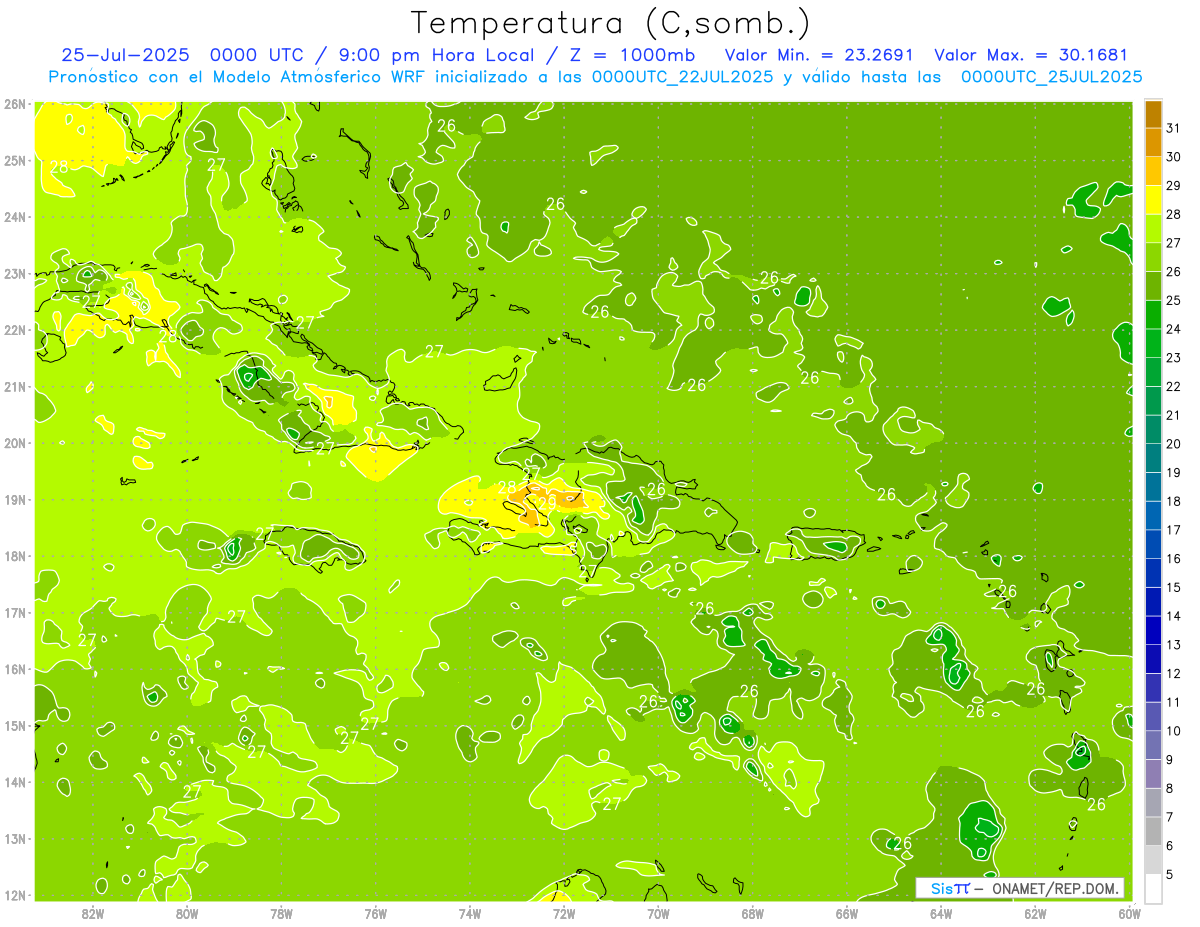Click longitude axis label "70W"
This screenshot has width=1200, height=927.
click(x=658, y=913)
